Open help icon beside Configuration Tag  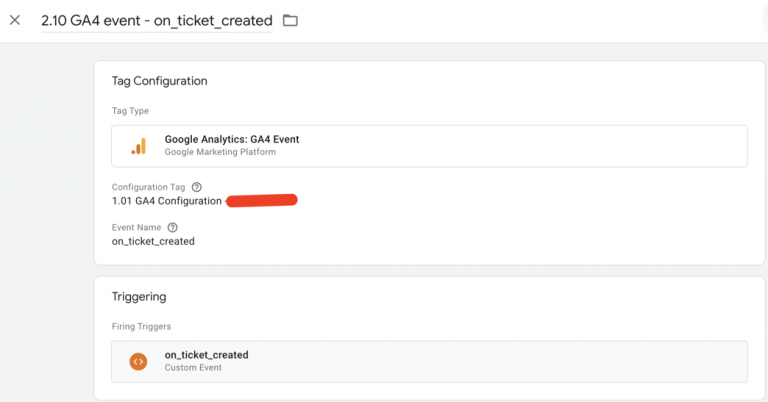pyautogui.click(x=196, y=187)
